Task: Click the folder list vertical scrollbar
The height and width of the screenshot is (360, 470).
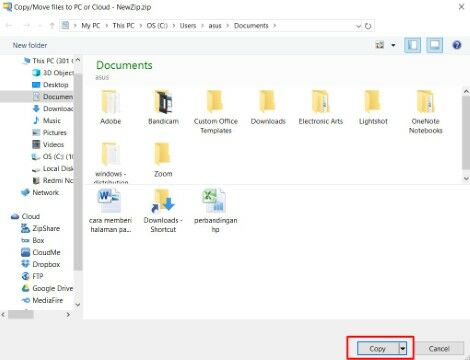Action: [466, 133]
